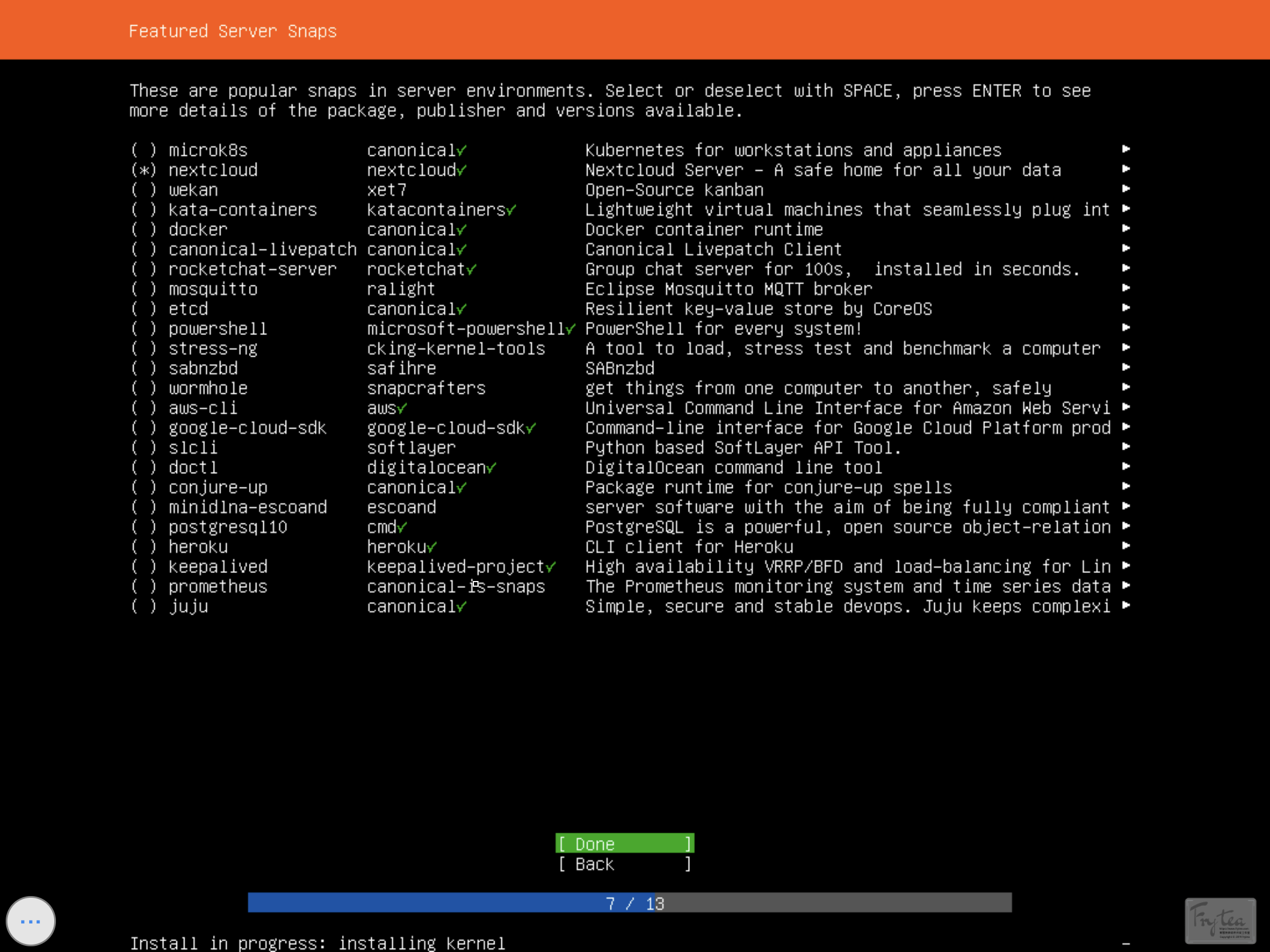
Task: Click the 'Install in progress' status line
Action: click(x=317, y=943)
